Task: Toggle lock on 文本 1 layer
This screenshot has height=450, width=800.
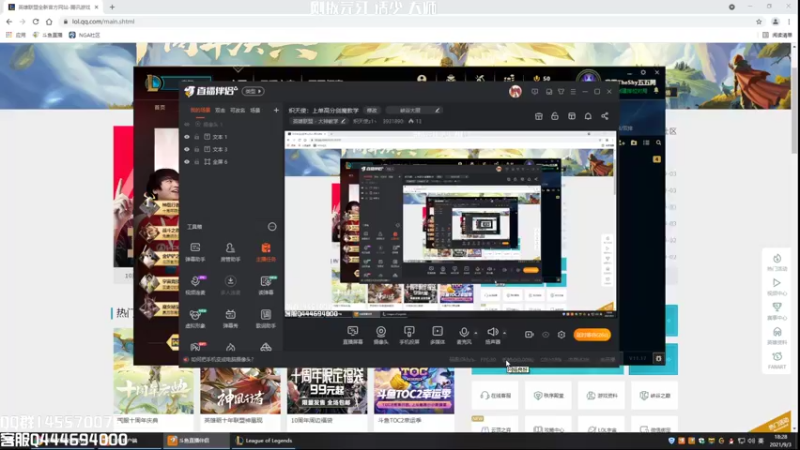Action: pyautogui.click(x=196, y=137)
